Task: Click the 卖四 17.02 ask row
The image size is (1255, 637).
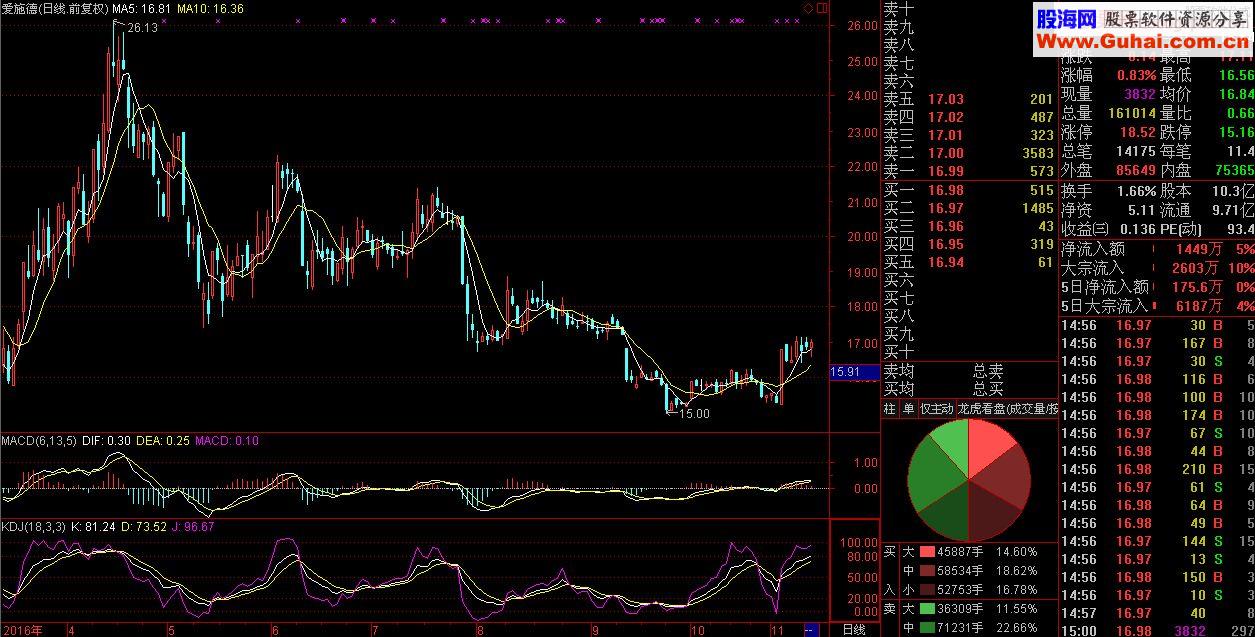Action: [x=969, y=117]
